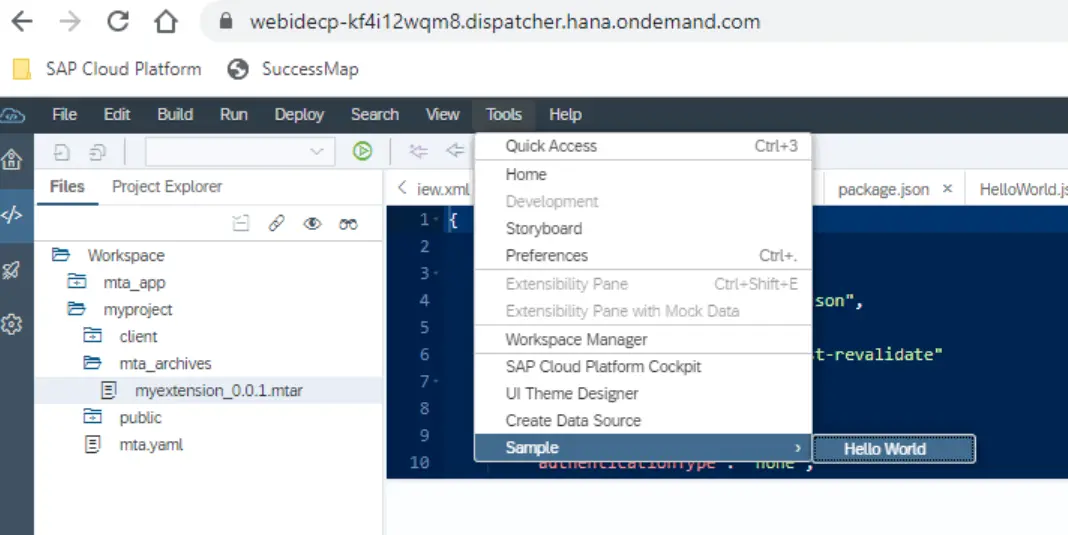Click the Home icon in left sidebar
The image size is (1068, 535).
tap(12, 160)
